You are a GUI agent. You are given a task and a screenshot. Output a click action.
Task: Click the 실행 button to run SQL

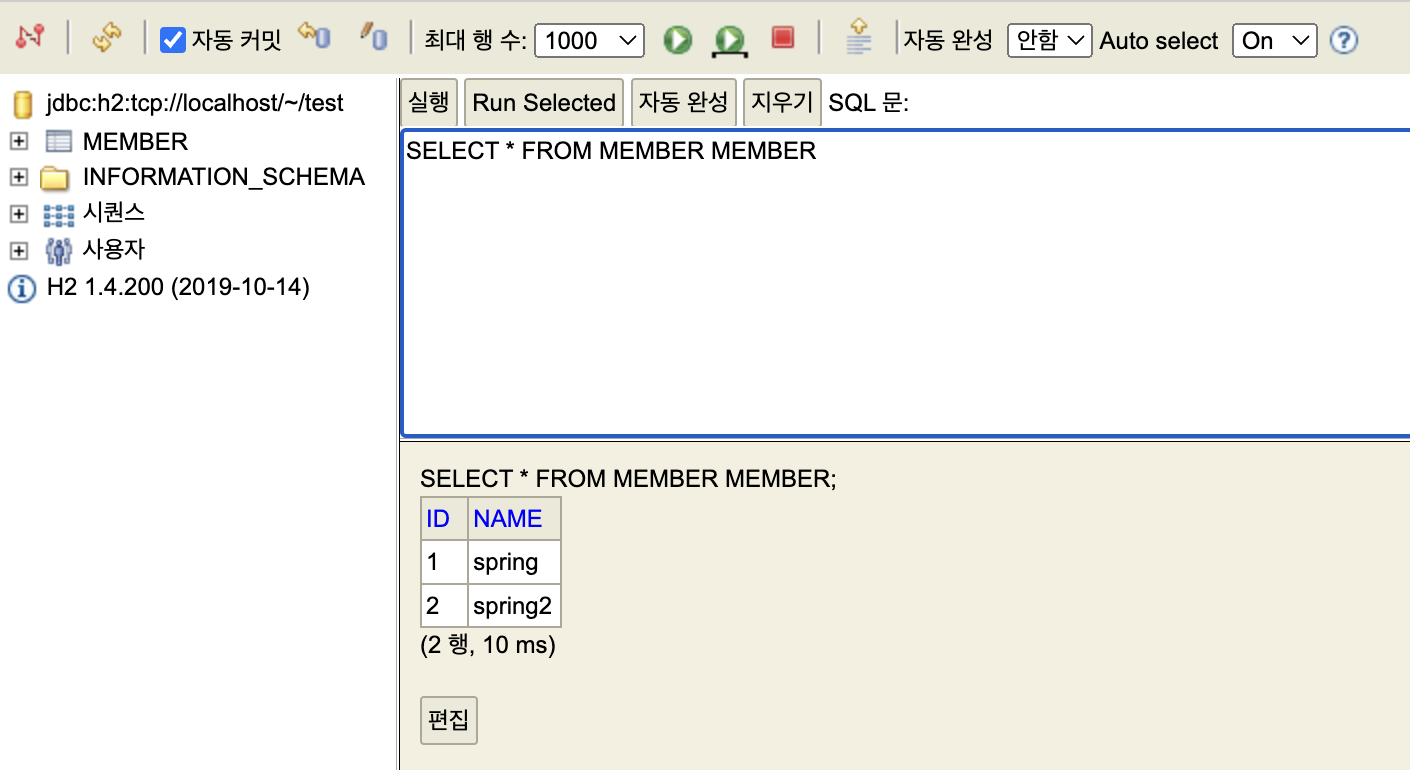coord(428,101)
